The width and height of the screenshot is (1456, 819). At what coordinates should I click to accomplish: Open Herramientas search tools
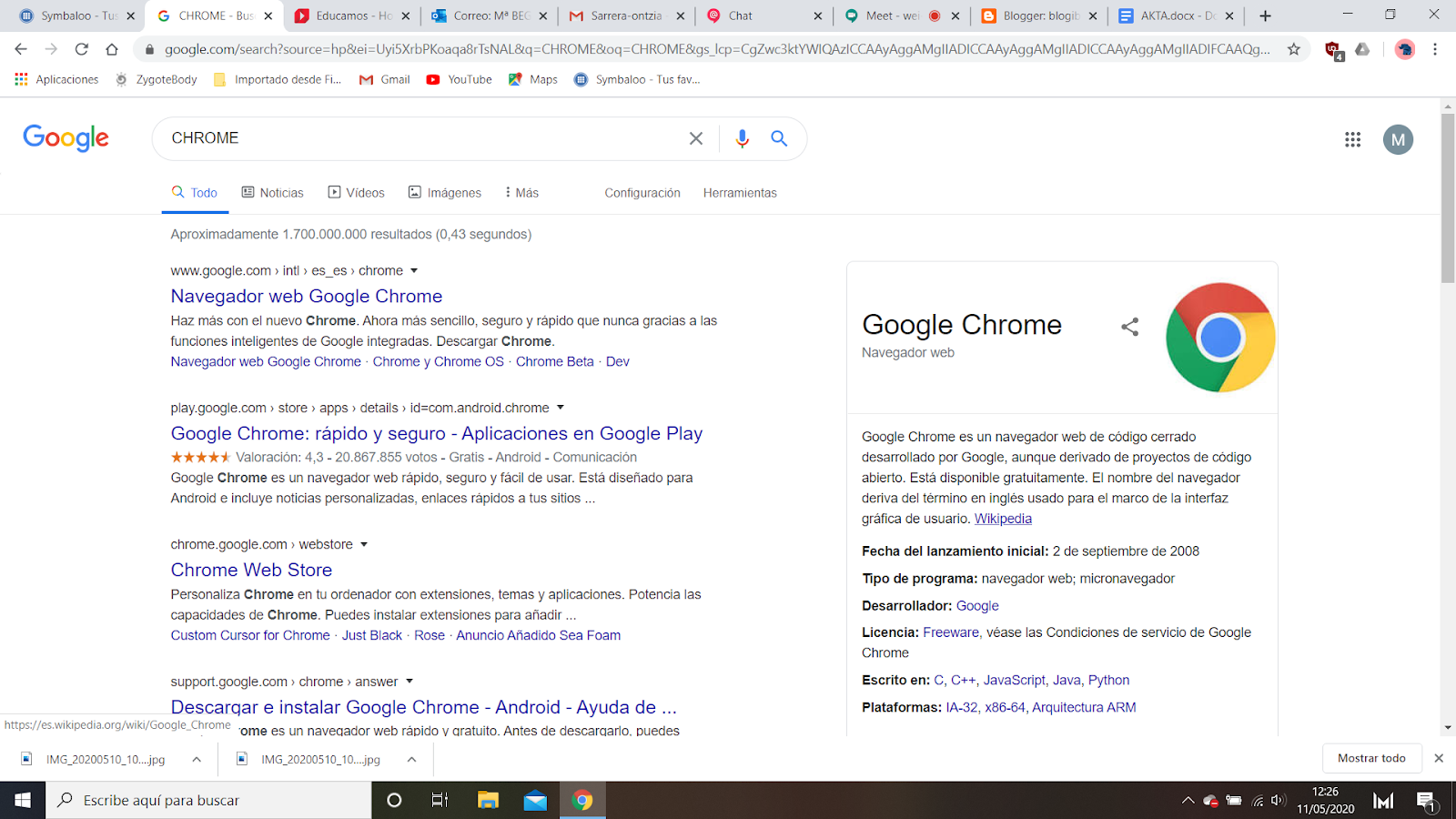click(740, 193)
